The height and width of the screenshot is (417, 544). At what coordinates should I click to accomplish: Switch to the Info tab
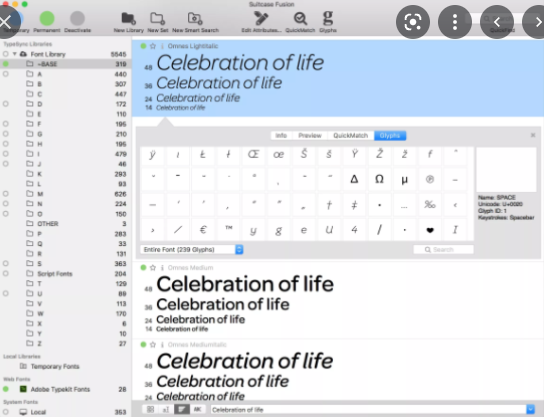point(281,135)
